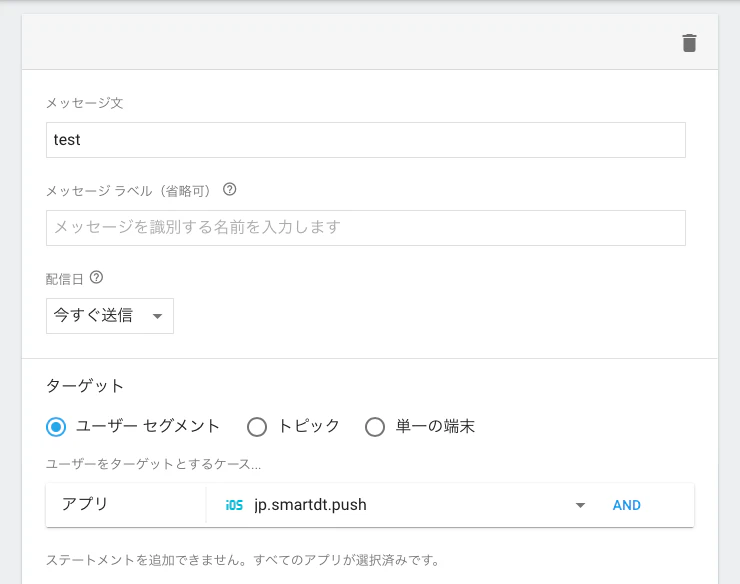Focus the メッセージ ラベル input field
This screenshot has height=584, width=740.
[366, 228]
